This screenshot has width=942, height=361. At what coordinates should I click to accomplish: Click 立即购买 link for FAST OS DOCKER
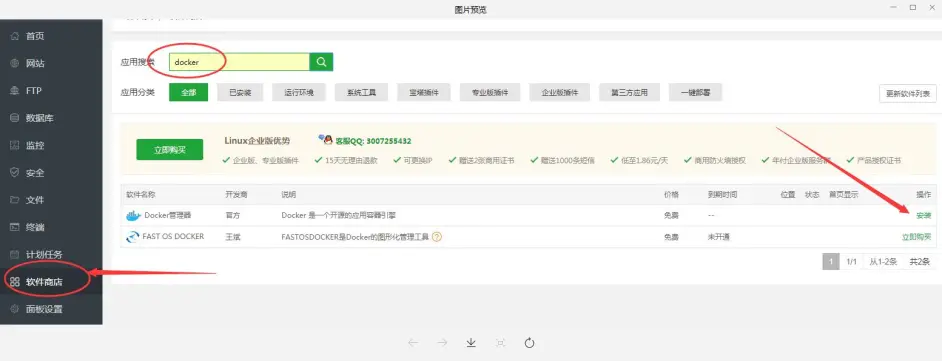[916, 237]
